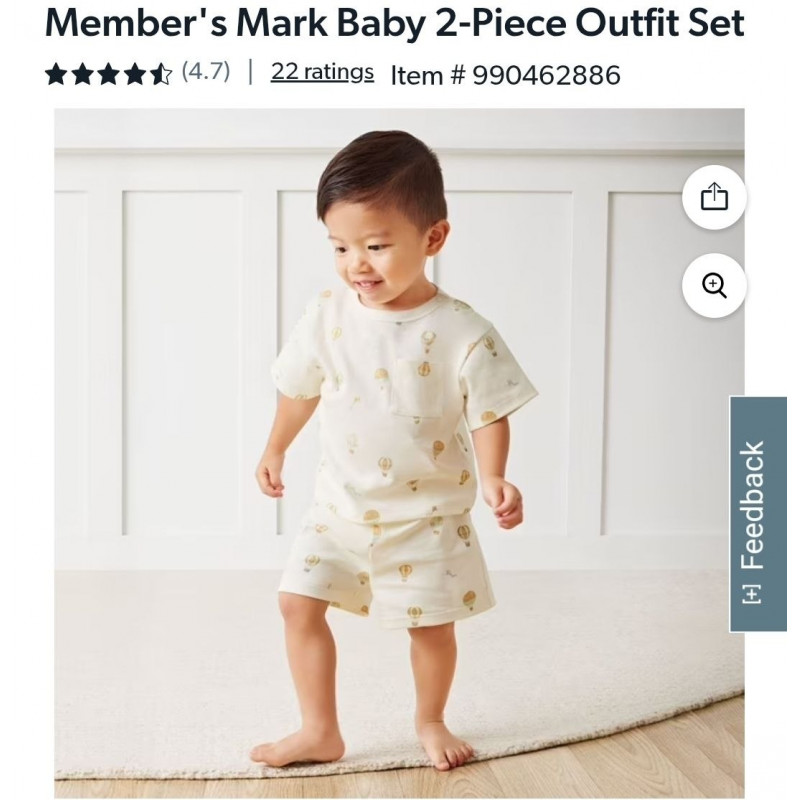Click the second rating star

click(x=83, y=74)
